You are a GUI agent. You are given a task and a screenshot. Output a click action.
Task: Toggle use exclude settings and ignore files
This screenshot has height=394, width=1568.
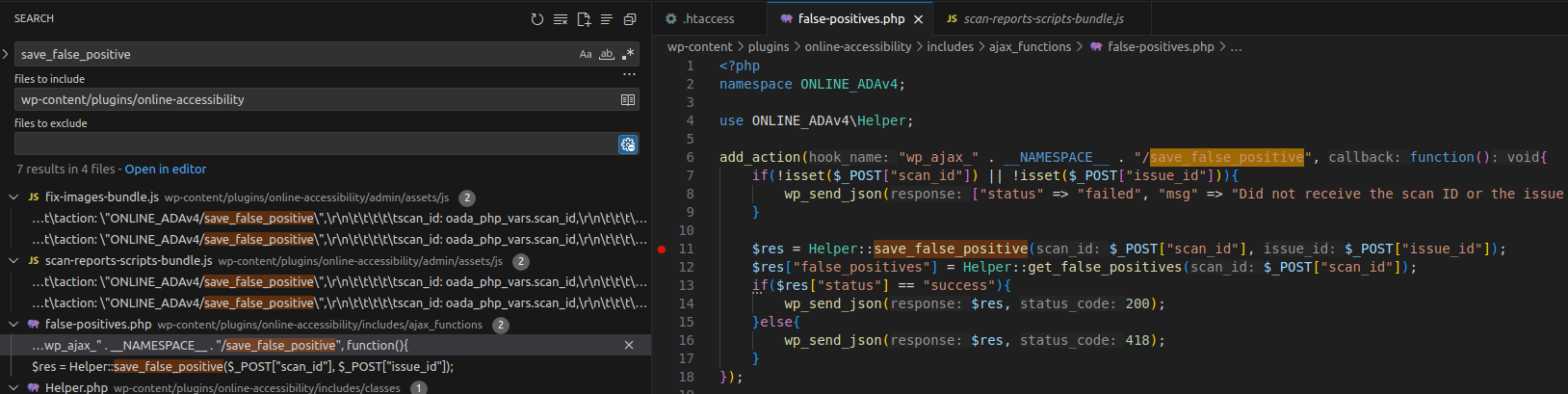628,144
